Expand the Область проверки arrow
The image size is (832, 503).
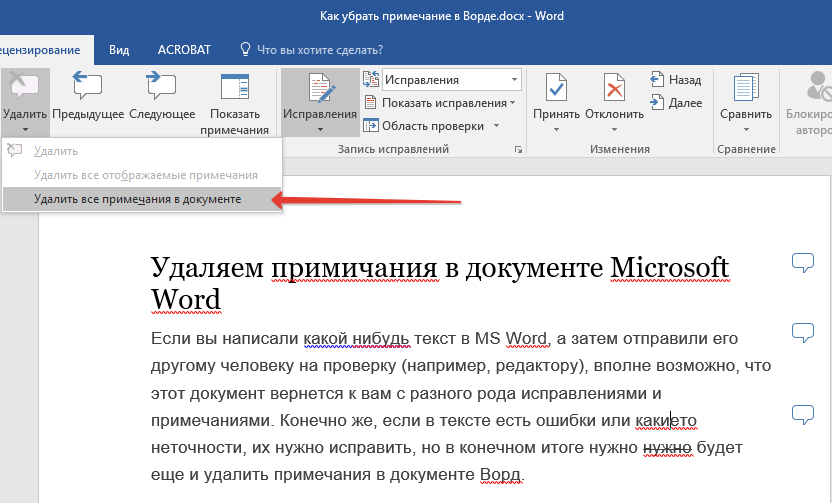tap(494, 126)
